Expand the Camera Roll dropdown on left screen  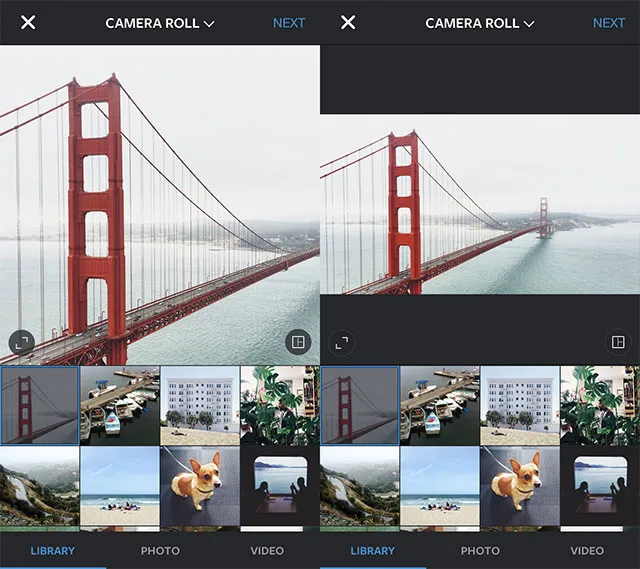(x=160, y=22)
